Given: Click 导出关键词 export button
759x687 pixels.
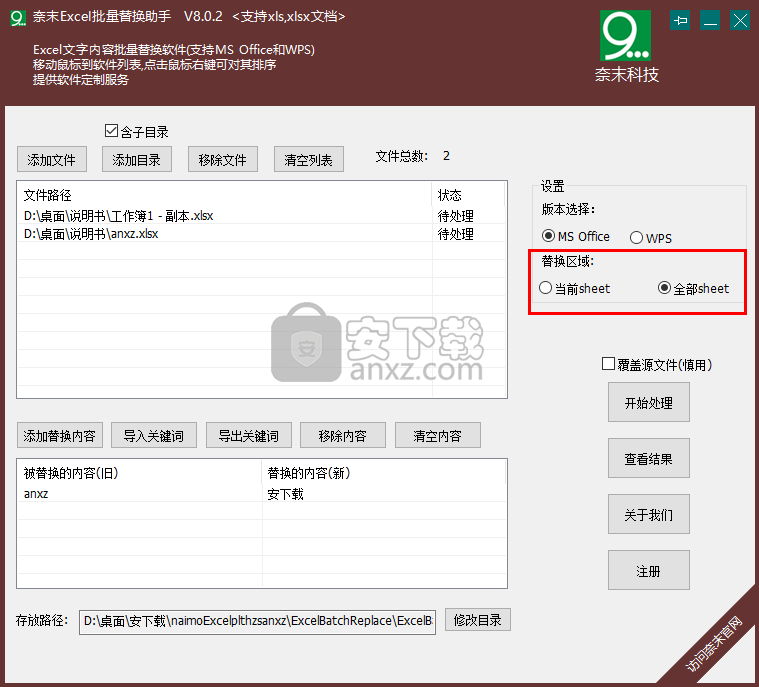Looking at the screenshot, I should tap(249, 435).
